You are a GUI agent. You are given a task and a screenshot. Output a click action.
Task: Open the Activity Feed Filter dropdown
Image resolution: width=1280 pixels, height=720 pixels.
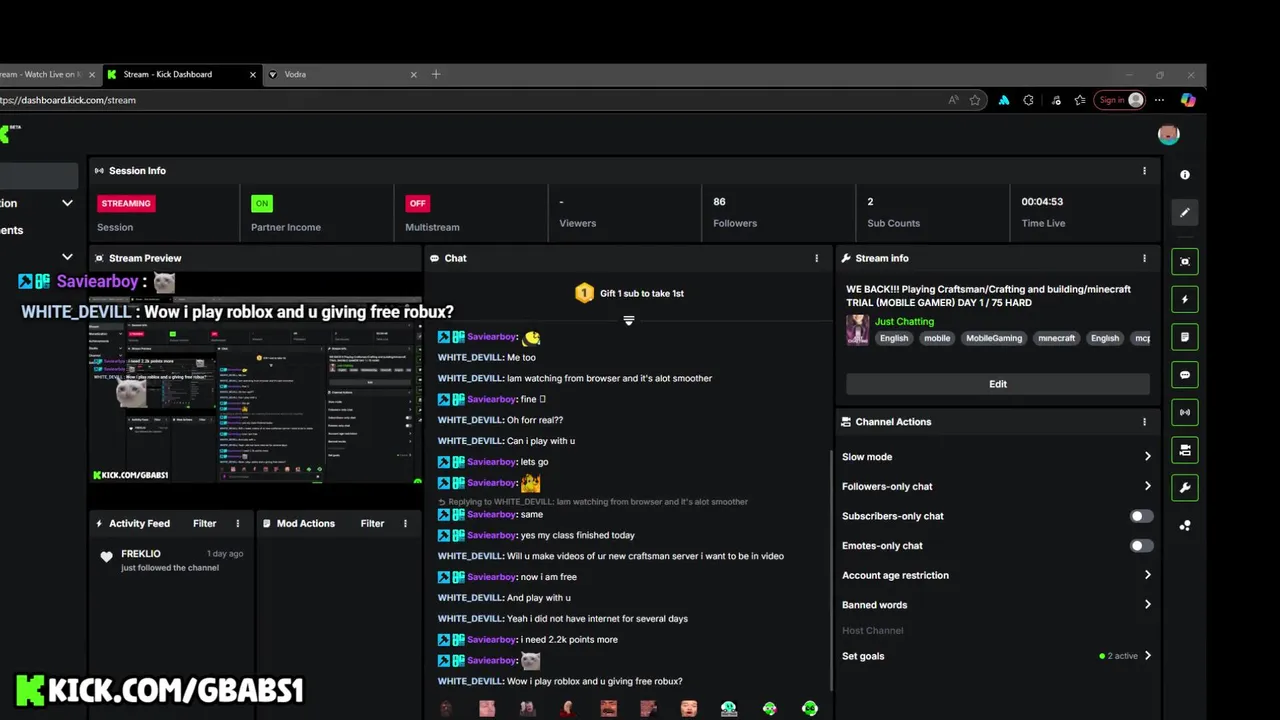point(204,523)
